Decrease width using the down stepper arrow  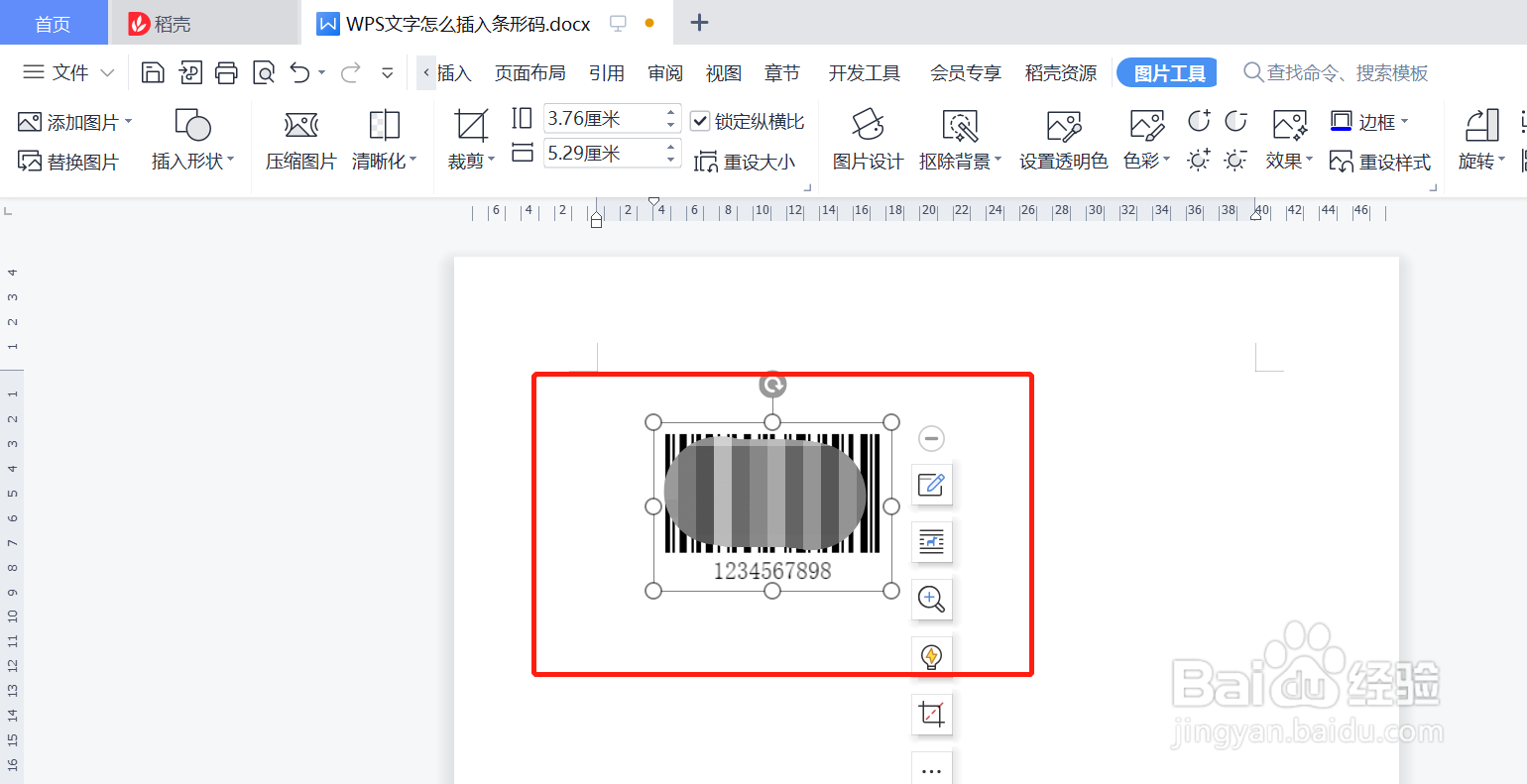pyautogui.click(x=671, y=161)
